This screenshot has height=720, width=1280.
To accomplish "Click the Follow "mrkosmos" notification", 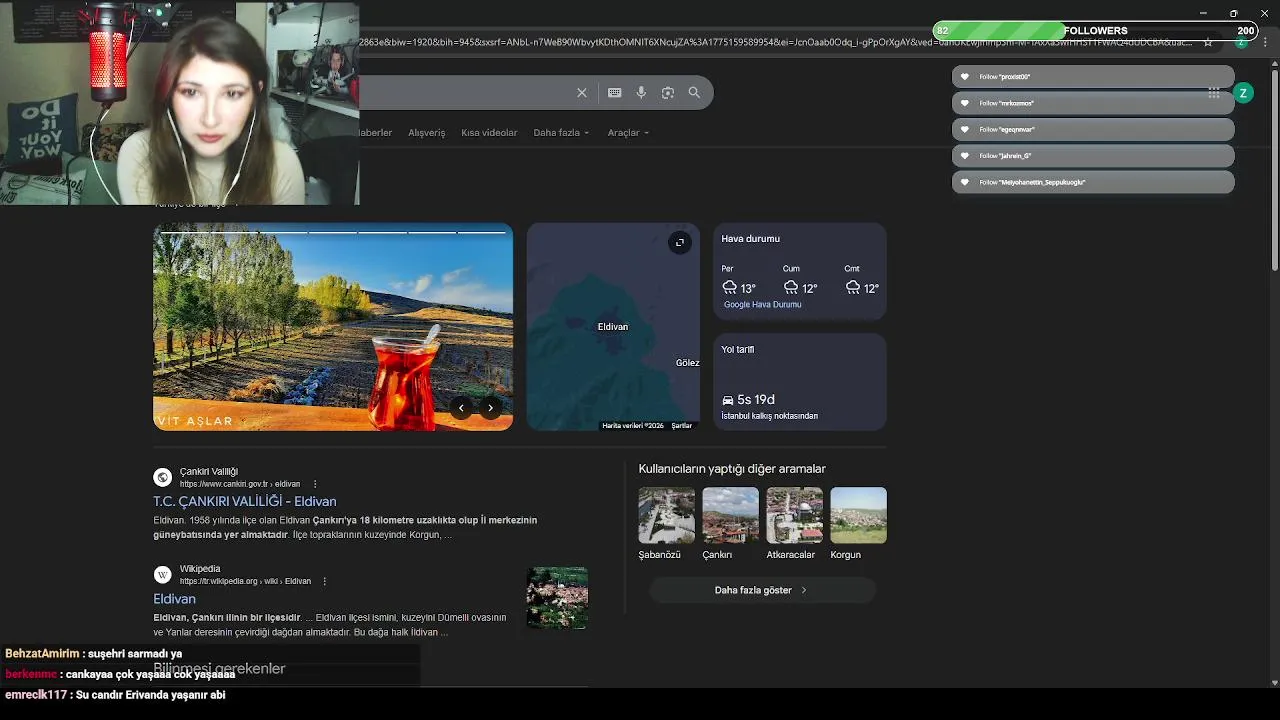I will 1093,103.
